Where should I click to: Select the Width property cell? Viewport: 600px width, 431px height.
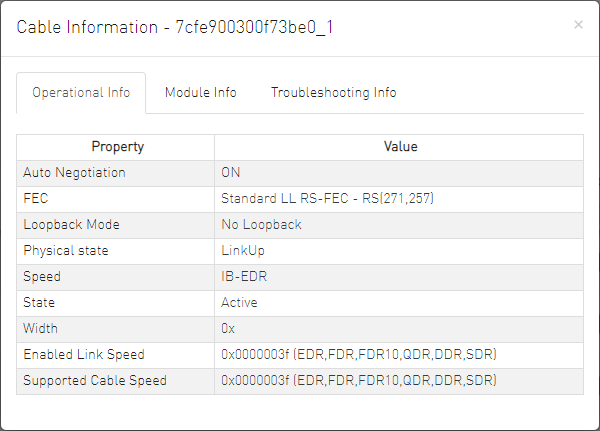[x=41, y=328]
